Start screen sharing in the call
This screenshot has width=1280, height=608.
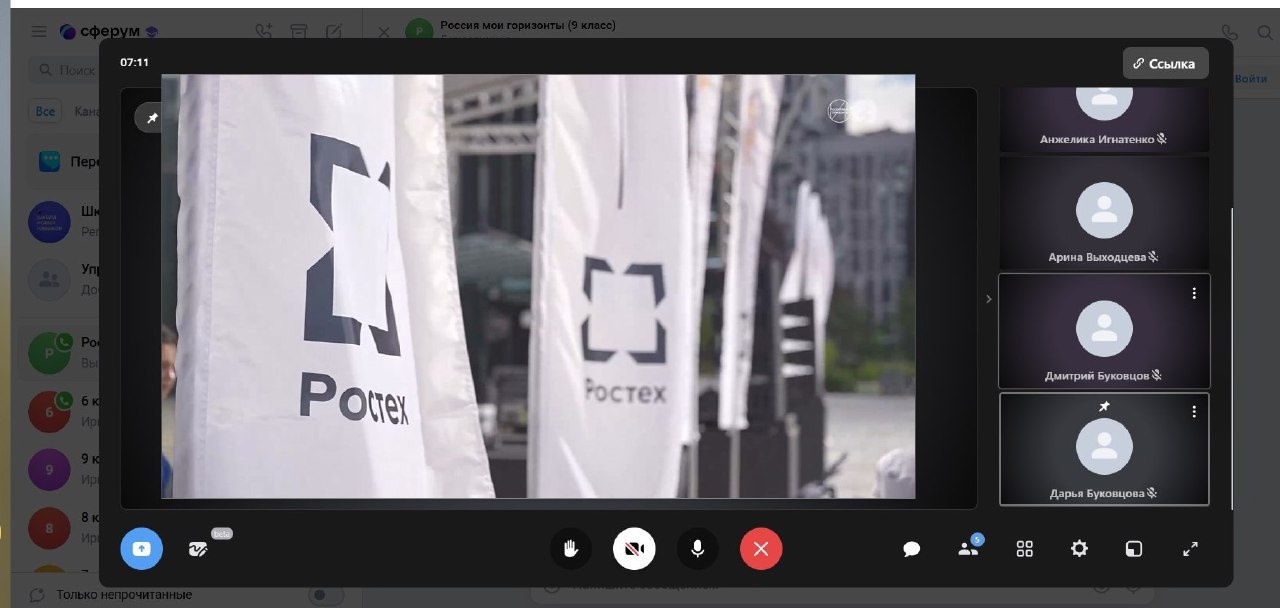coord(141,549)
